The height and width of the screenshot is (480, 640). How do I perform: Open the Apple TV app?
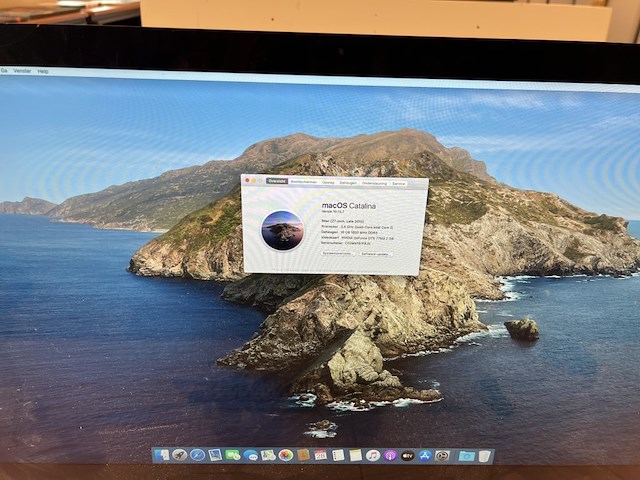click(x=408, y=455)
